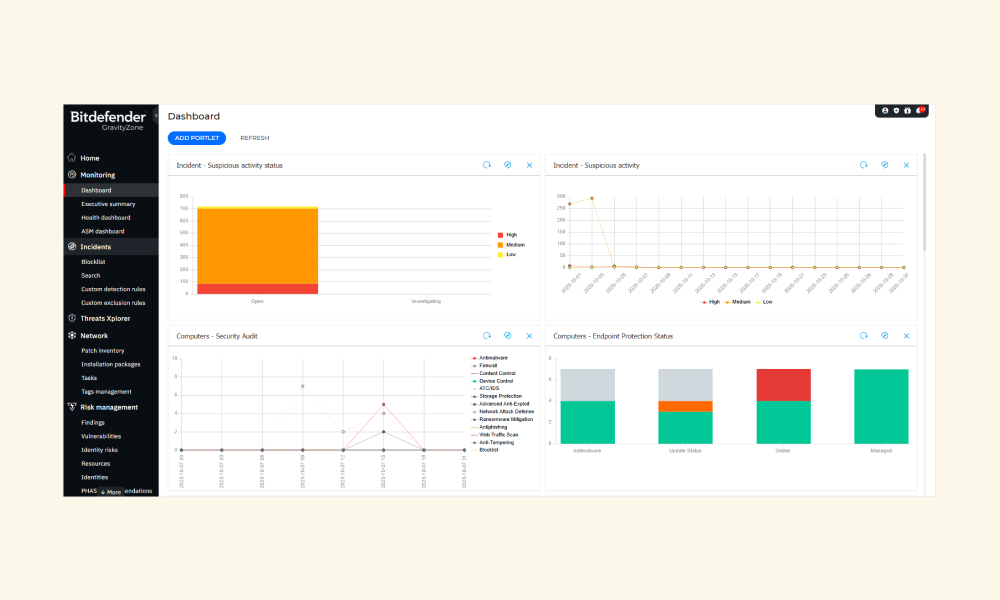
Task: Toggle the Antimalware series in Security Audit legend
Action: pyautogui.click(x=489, y=358)
